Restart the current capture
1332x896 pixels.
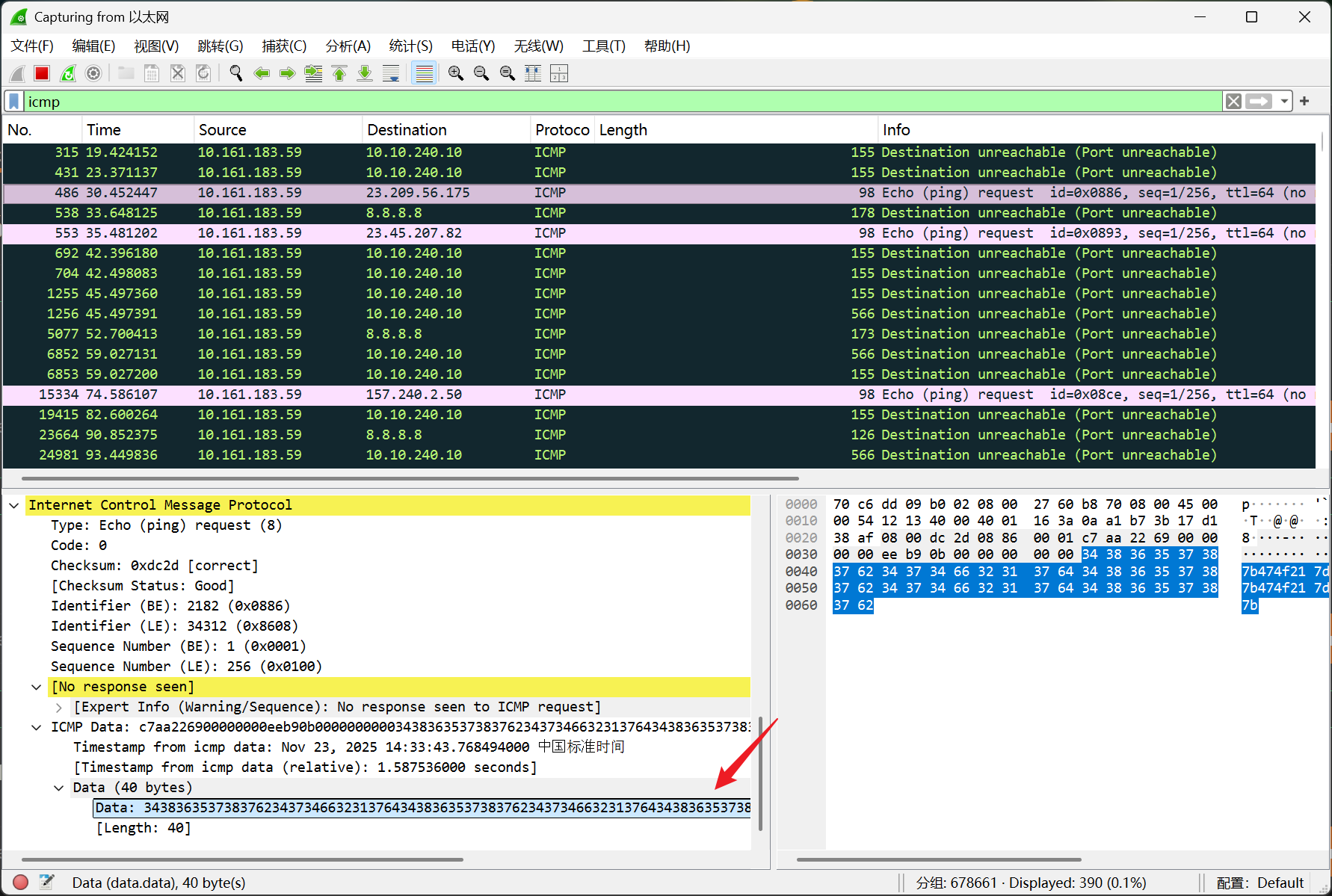click(68, 73)
